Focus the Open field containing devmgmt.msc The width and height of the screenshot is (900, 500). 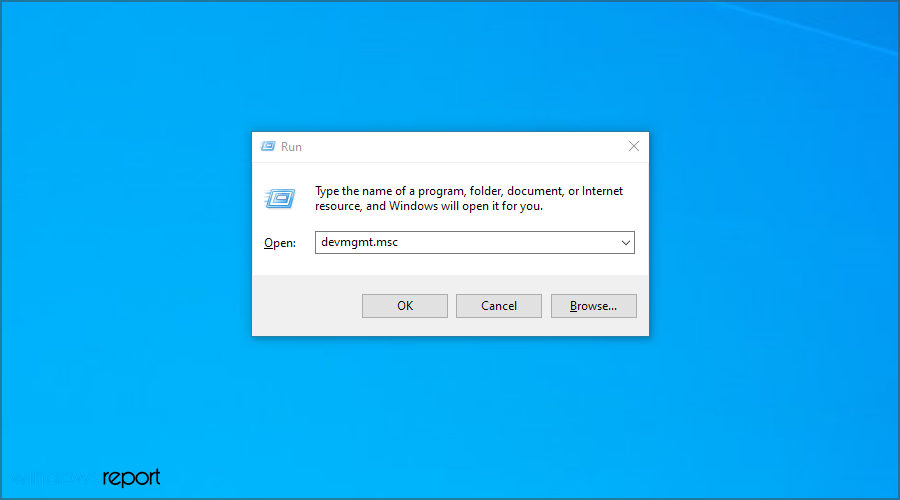tap(475, 242)
